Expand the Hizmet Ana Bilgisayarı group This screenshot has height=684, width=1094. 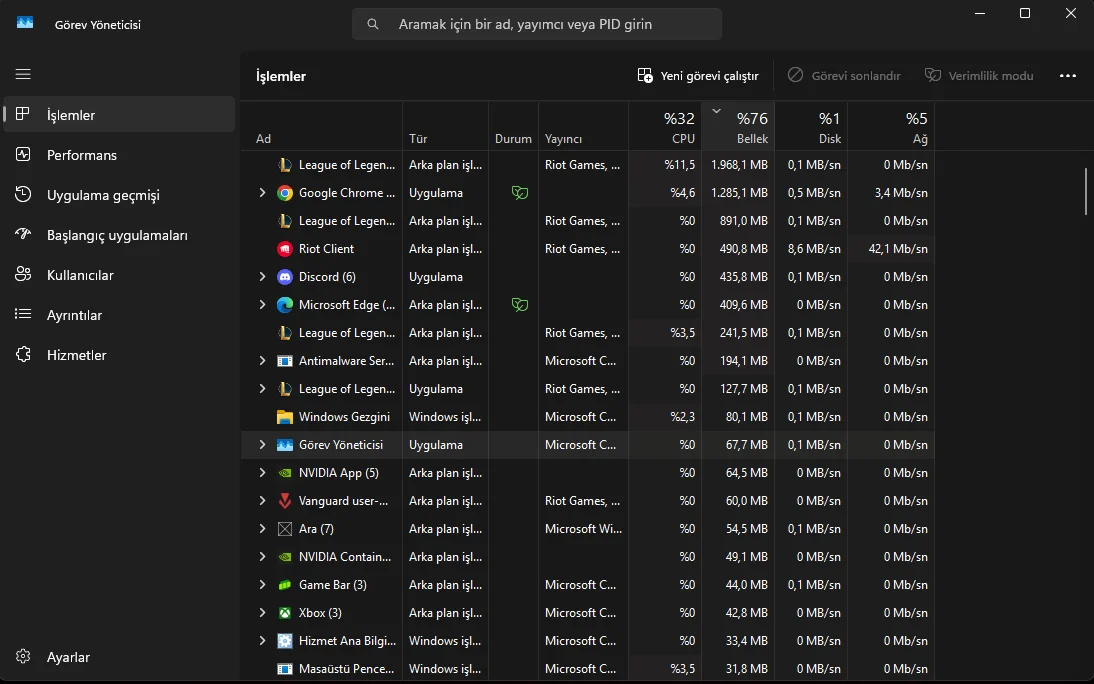262,640
